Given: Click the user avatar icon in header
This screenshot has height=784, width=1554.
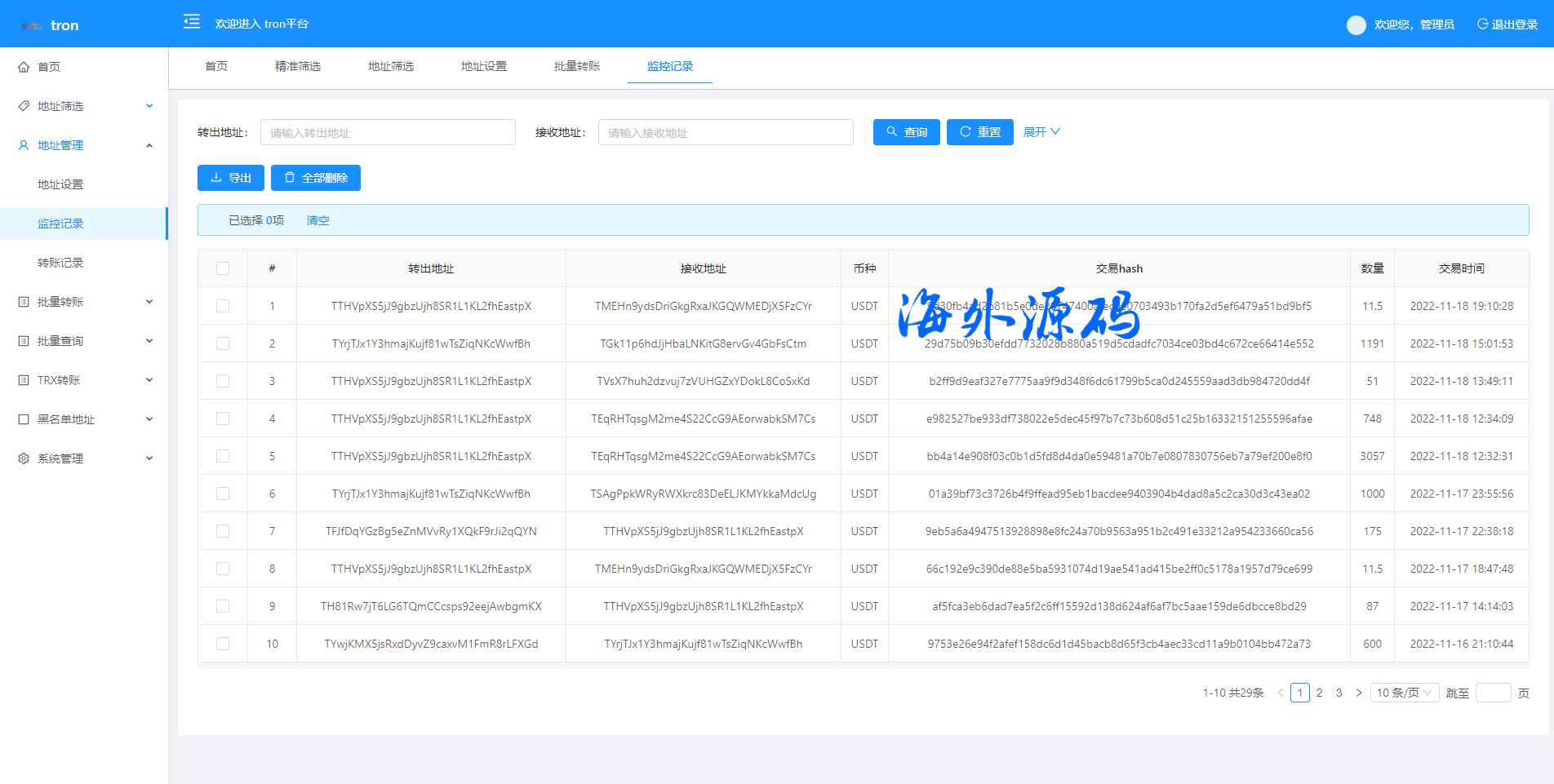Looking at the screenshot, I should [x=1356, y=25].
